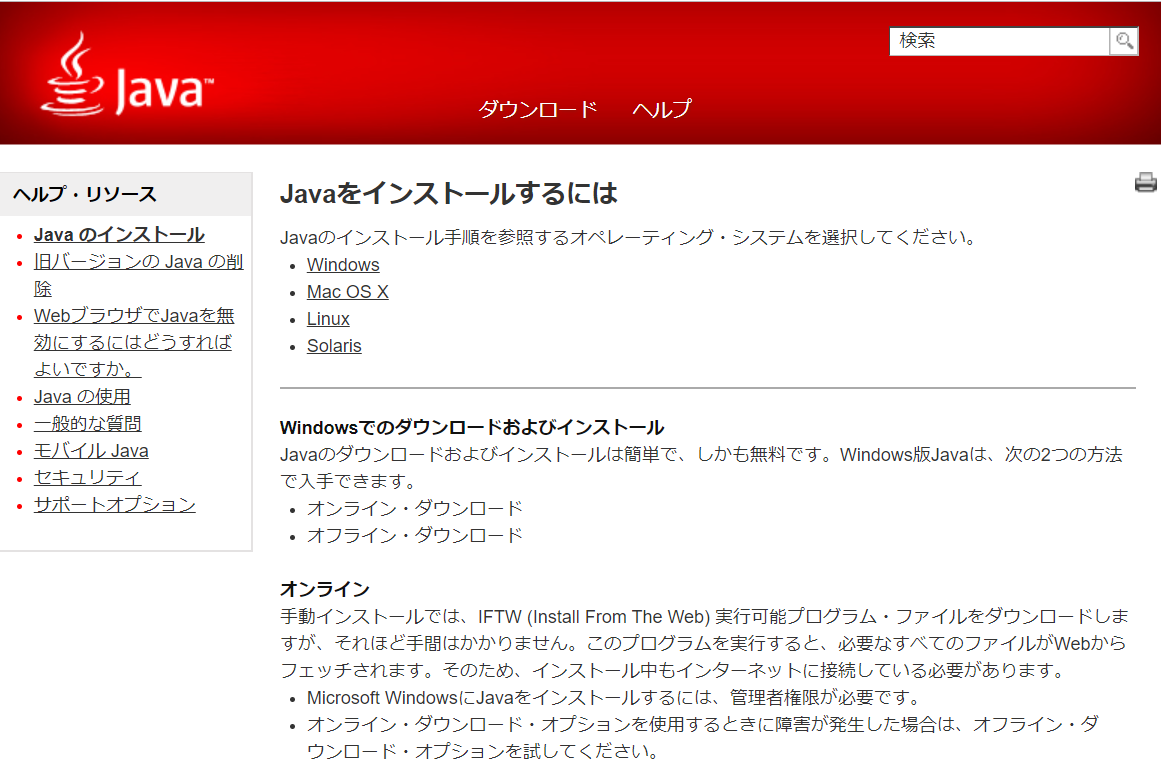1161x779 pixels.
Task: Open セキュリティ in the sidebar
Action: (x=87, y=478)
